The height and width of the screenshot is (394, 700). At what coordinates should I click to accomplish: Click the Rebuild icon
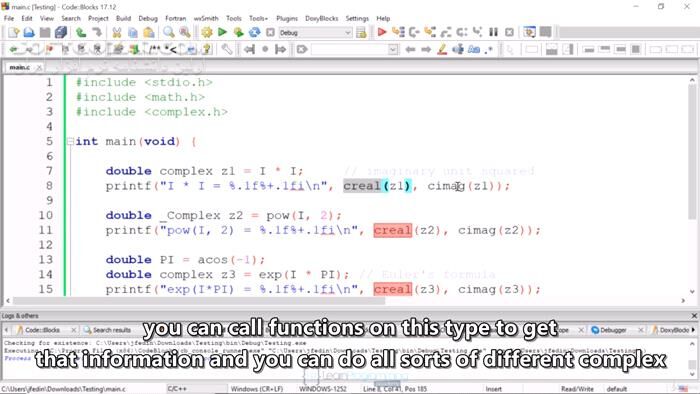254,32
